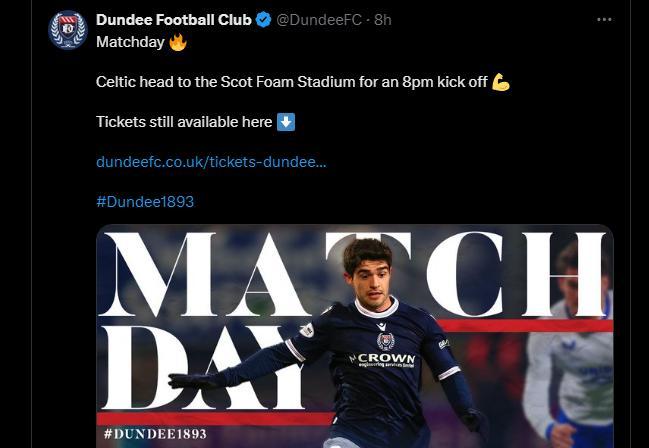Open the @DundeeFC handle

click(x=319, y=20)
